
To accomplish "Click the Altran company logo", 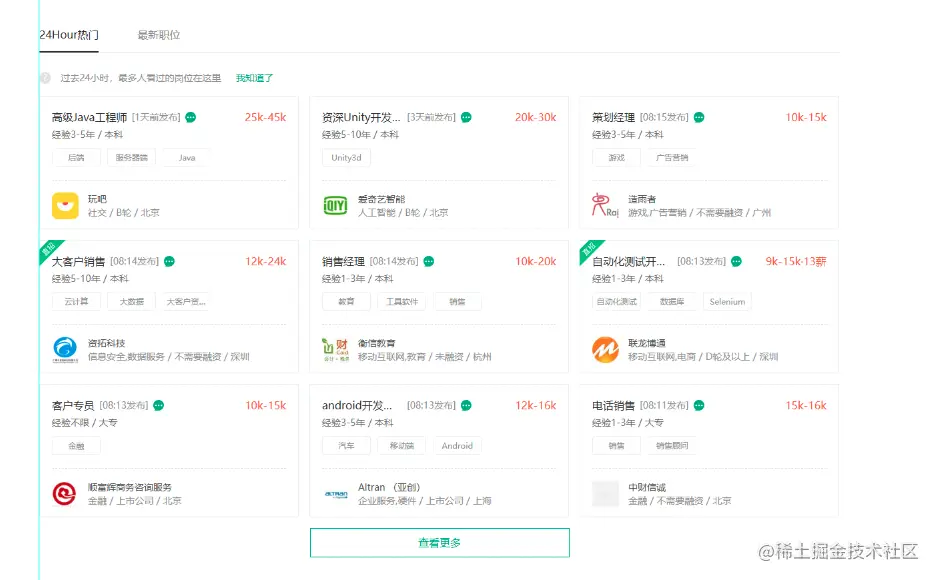I will pos(336,494).
